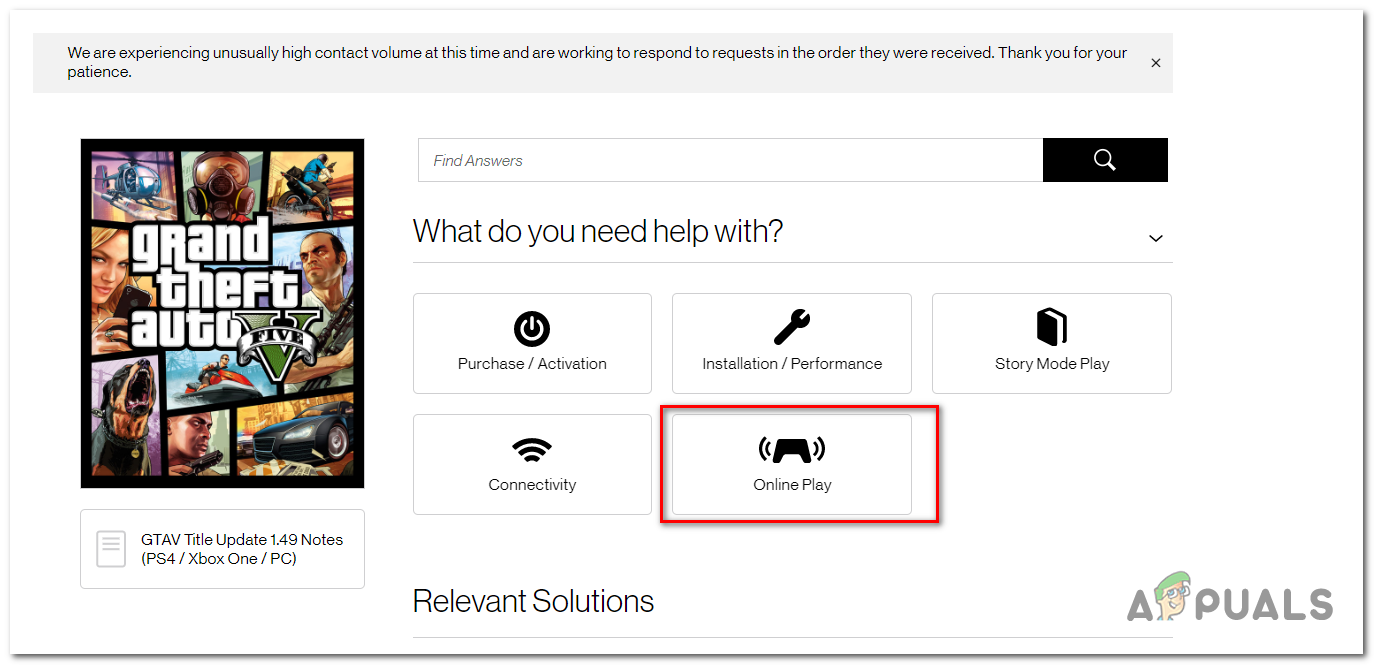The image size is (1374, 665).
Task: Click the document icon beside Title Update notes
Action: point(111,549)
